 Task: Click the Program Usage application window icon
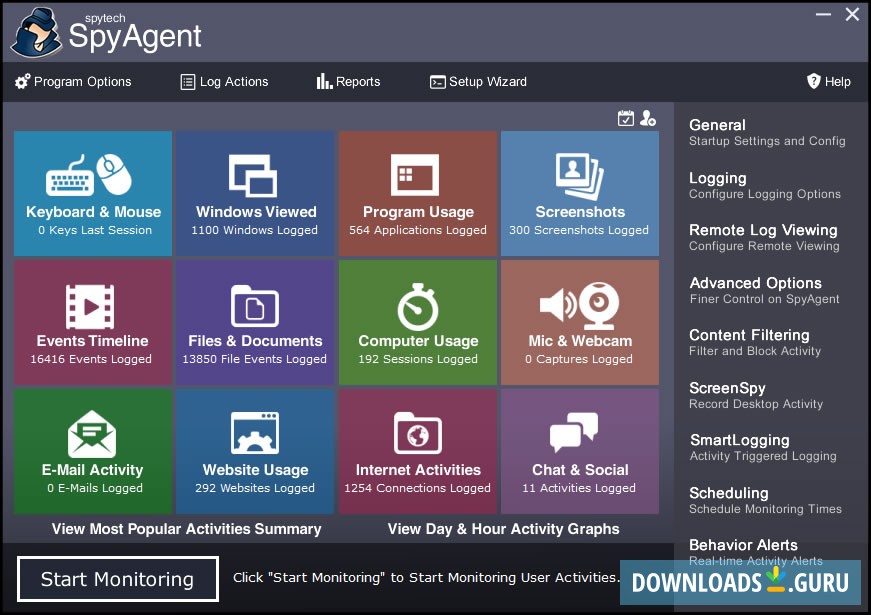415,175
